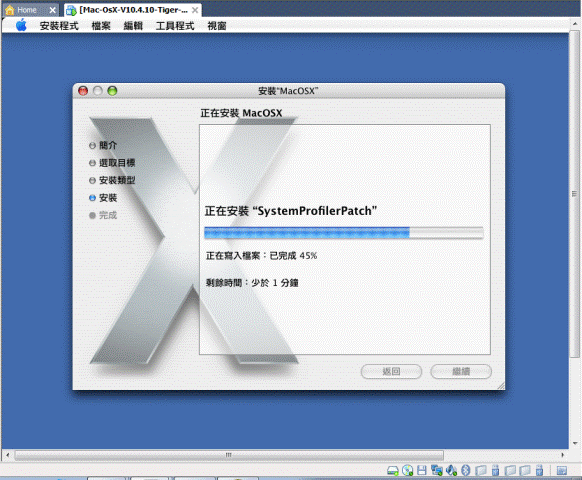The image size is (582, 480).
Task: Open the 檔案 menu
Action: click(x=101, y=26)
